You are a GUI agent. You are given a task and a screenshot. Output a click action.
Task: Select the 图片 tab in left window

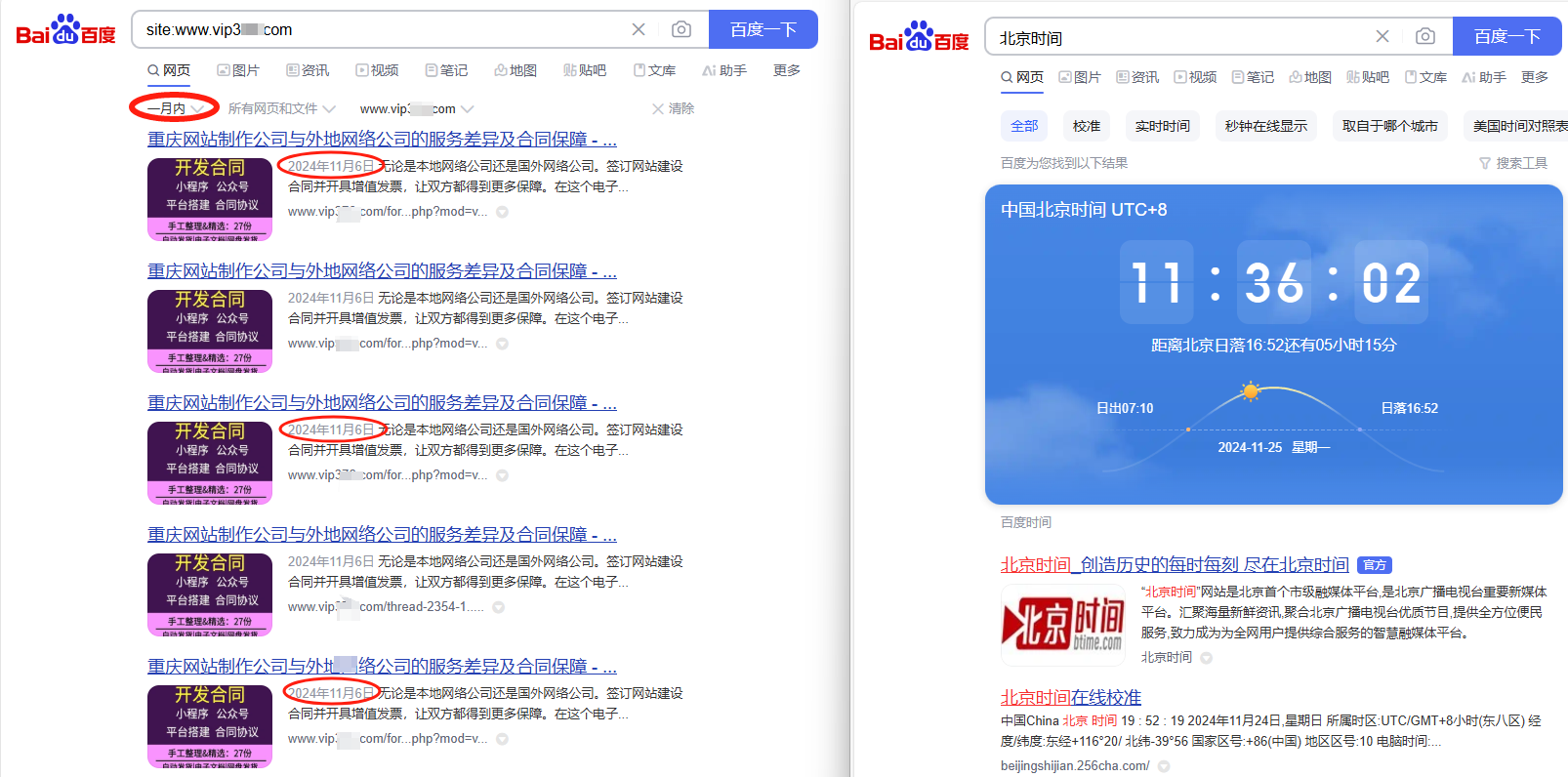click(x=238, y=70)
